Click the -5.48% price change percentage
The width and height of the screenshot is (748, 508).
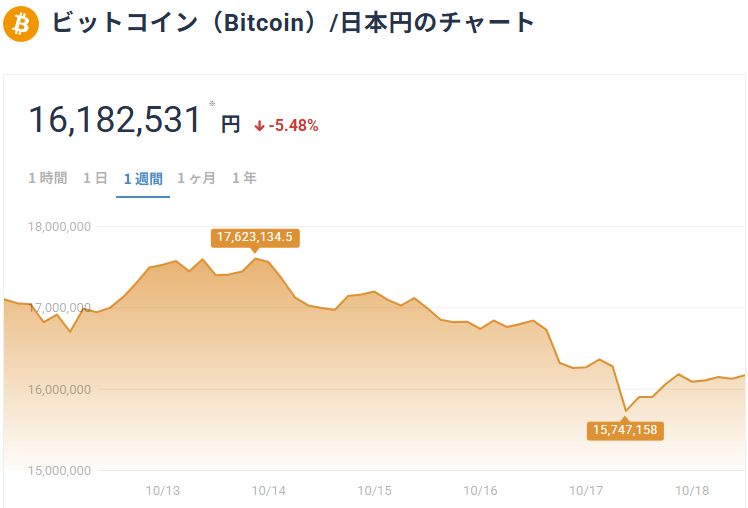293,126
